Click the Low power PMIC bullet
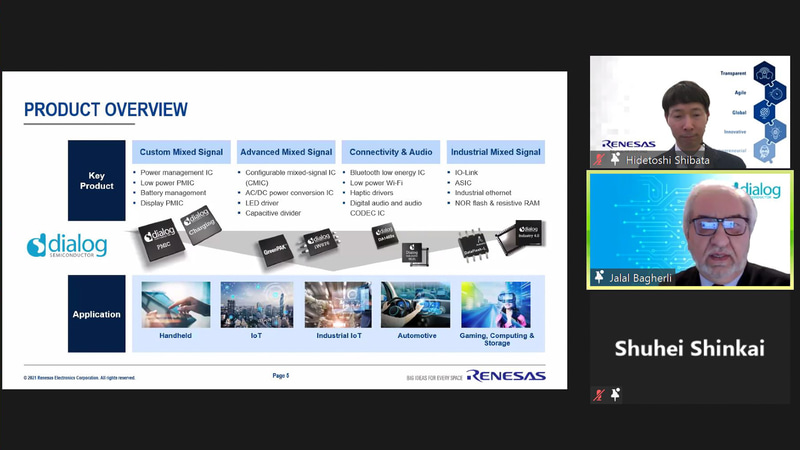The height and width of the screenshot is (450, 800). pyautogui.click(x=167, y=183)
